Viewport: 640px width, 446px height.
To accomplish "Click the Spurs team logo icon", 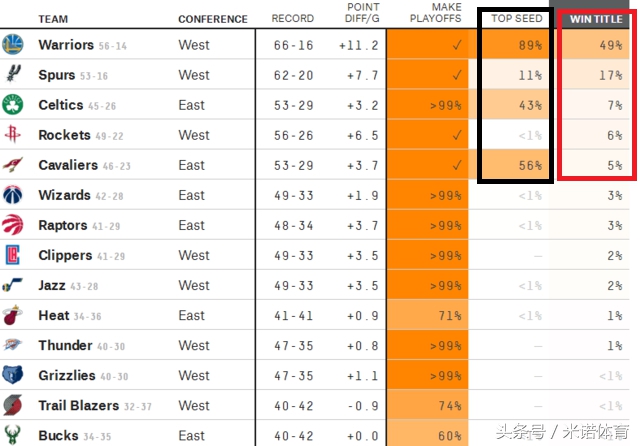I will coord(13,75).
